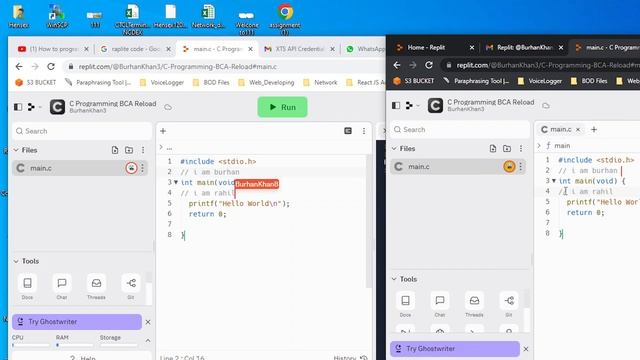Open VoiceLogger bookmark in right browser

point(540,81)
